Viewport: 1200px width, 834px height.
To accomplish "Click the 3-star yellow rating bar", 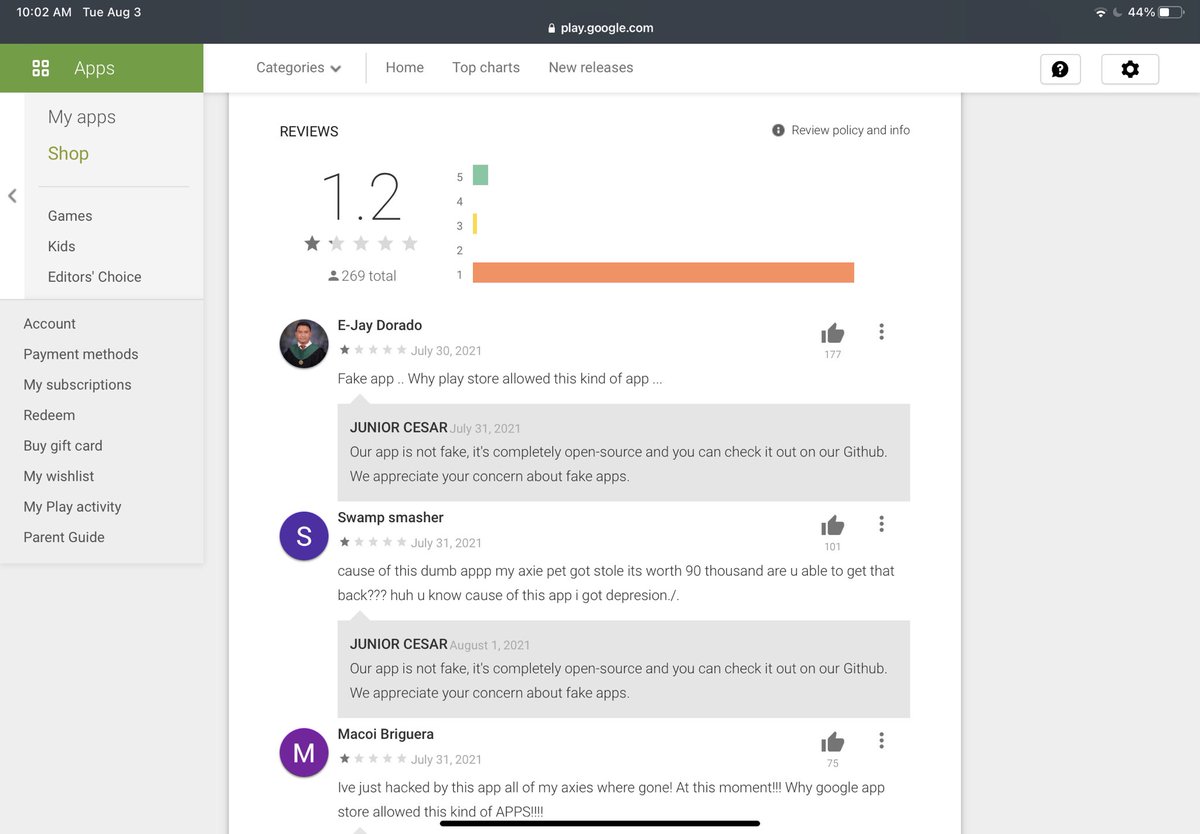I will pyautogui.click(x=475, y=224).
